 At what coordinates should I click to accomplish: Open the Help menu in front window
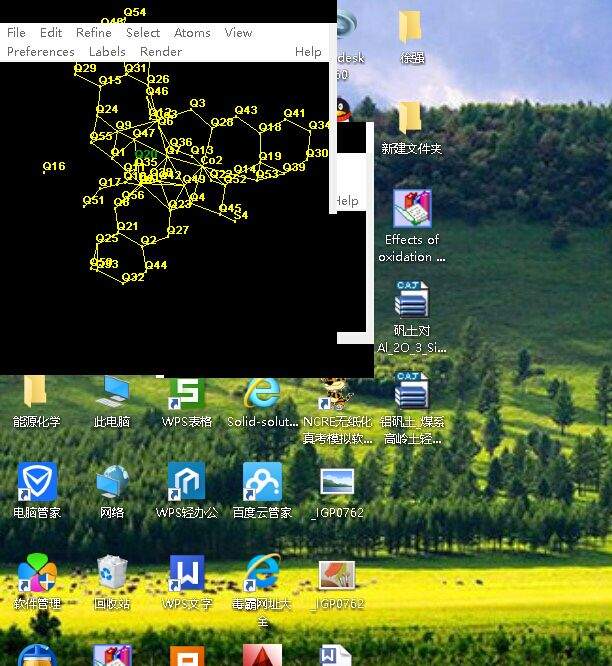308,52
